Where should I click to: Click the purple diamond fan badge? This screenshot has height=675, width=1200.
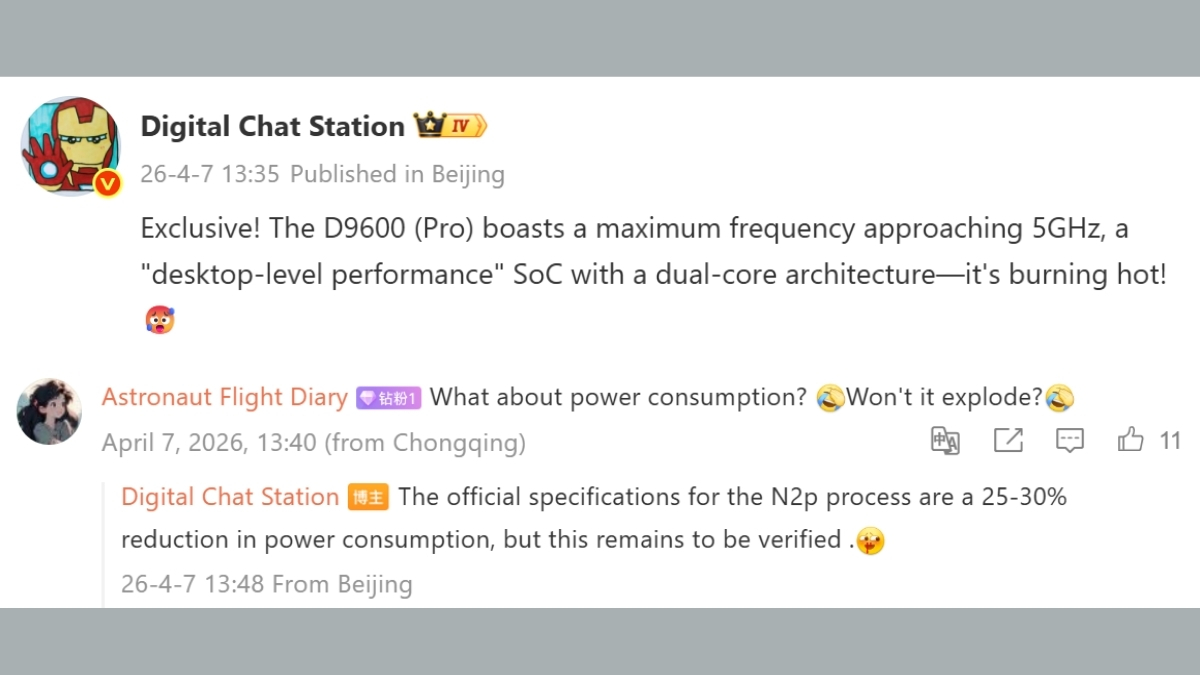pos(389,398)
